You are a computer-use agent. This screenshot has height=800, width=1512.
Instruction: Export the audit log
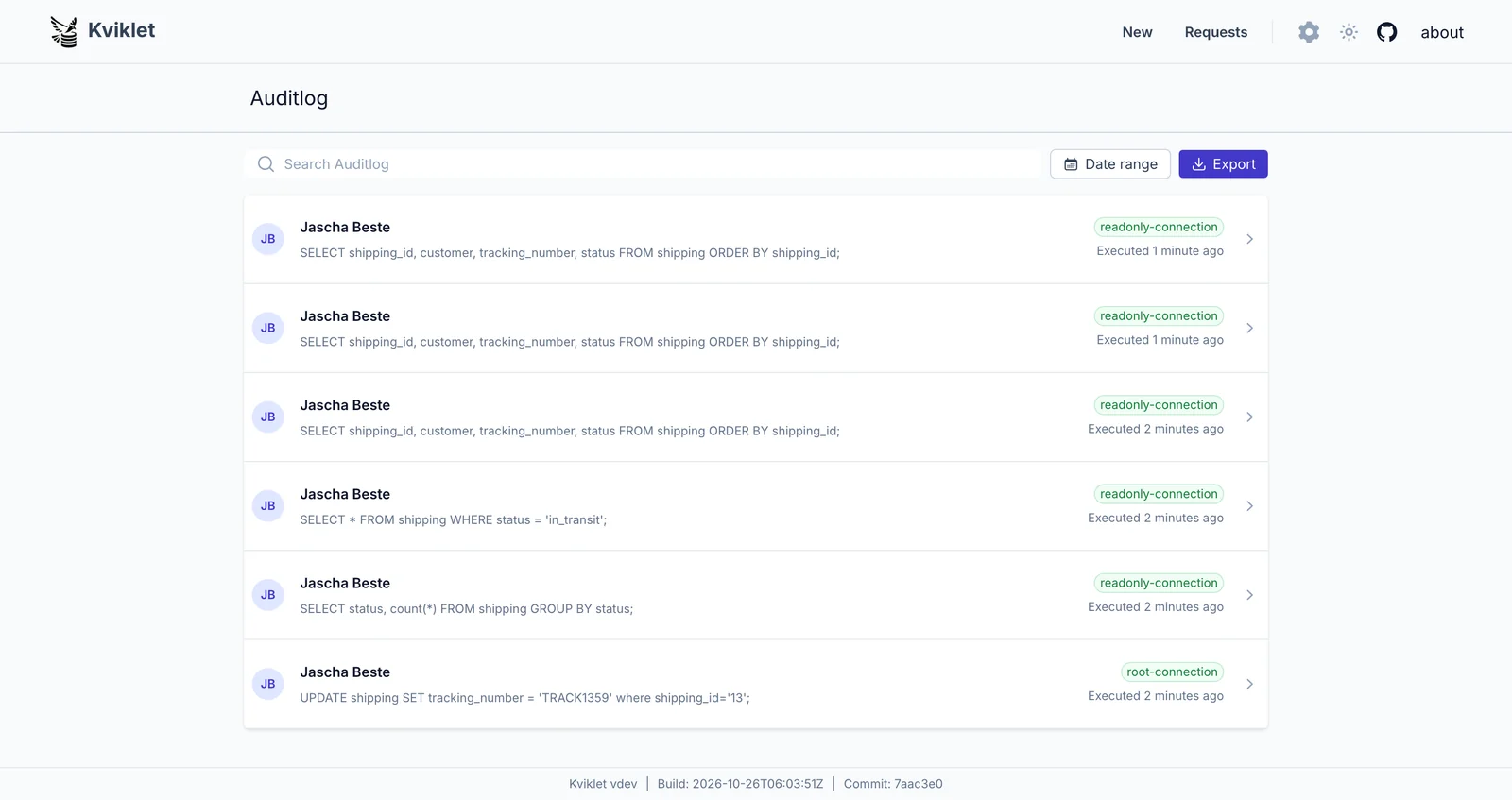tap(1223, 164)
